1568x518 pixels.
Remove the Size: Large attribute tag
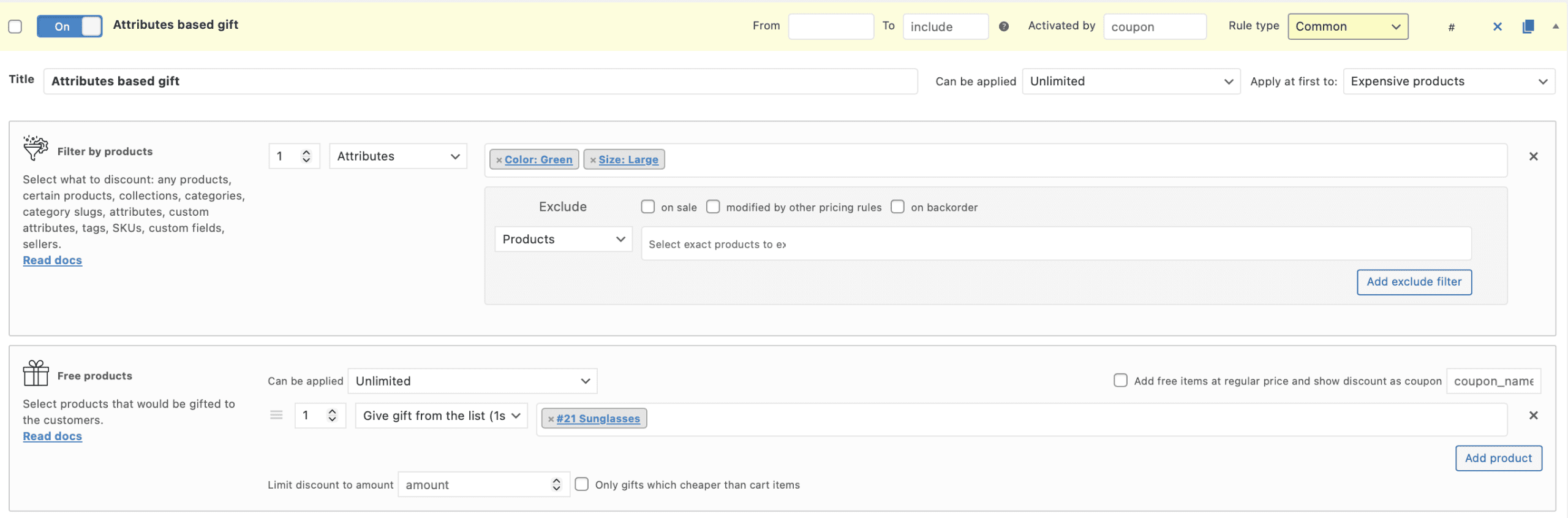592,160
